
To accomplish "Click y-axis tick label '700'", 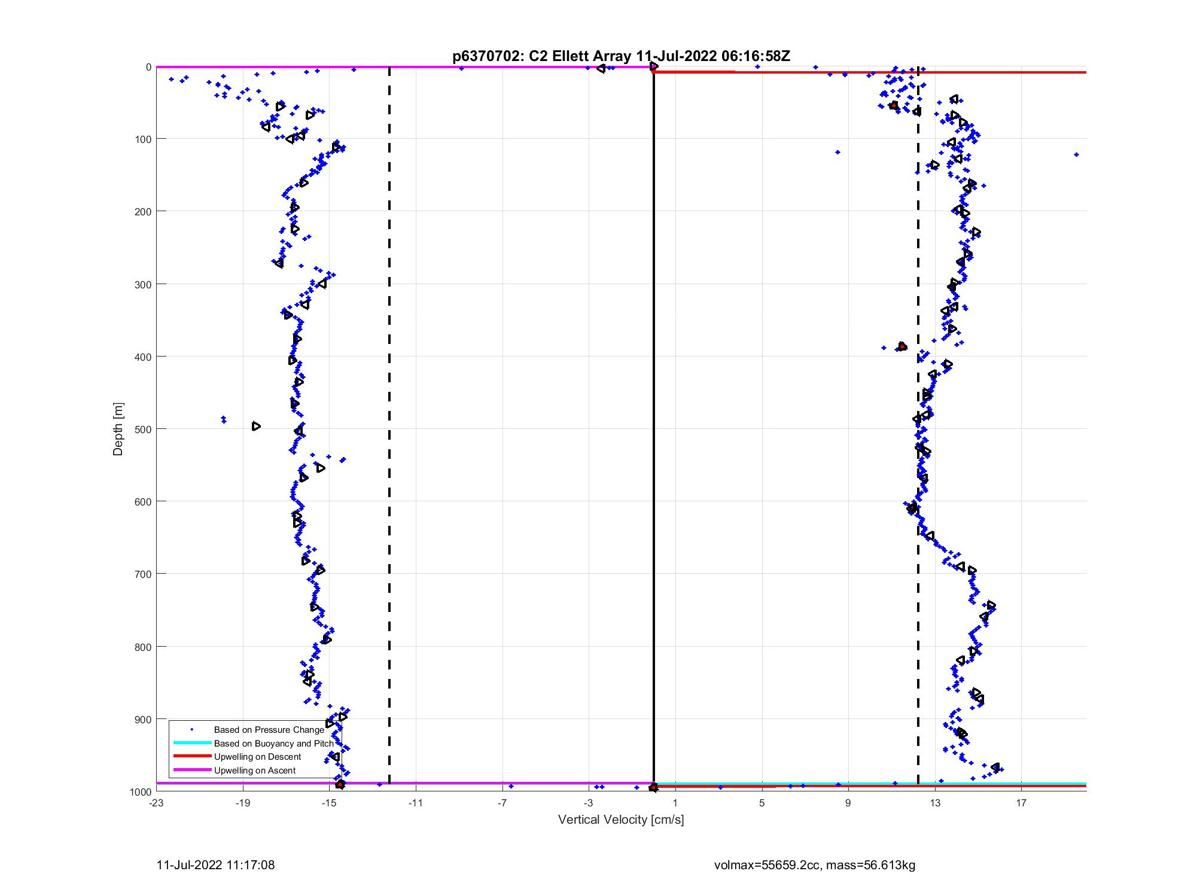I will [x=142, y=574].
